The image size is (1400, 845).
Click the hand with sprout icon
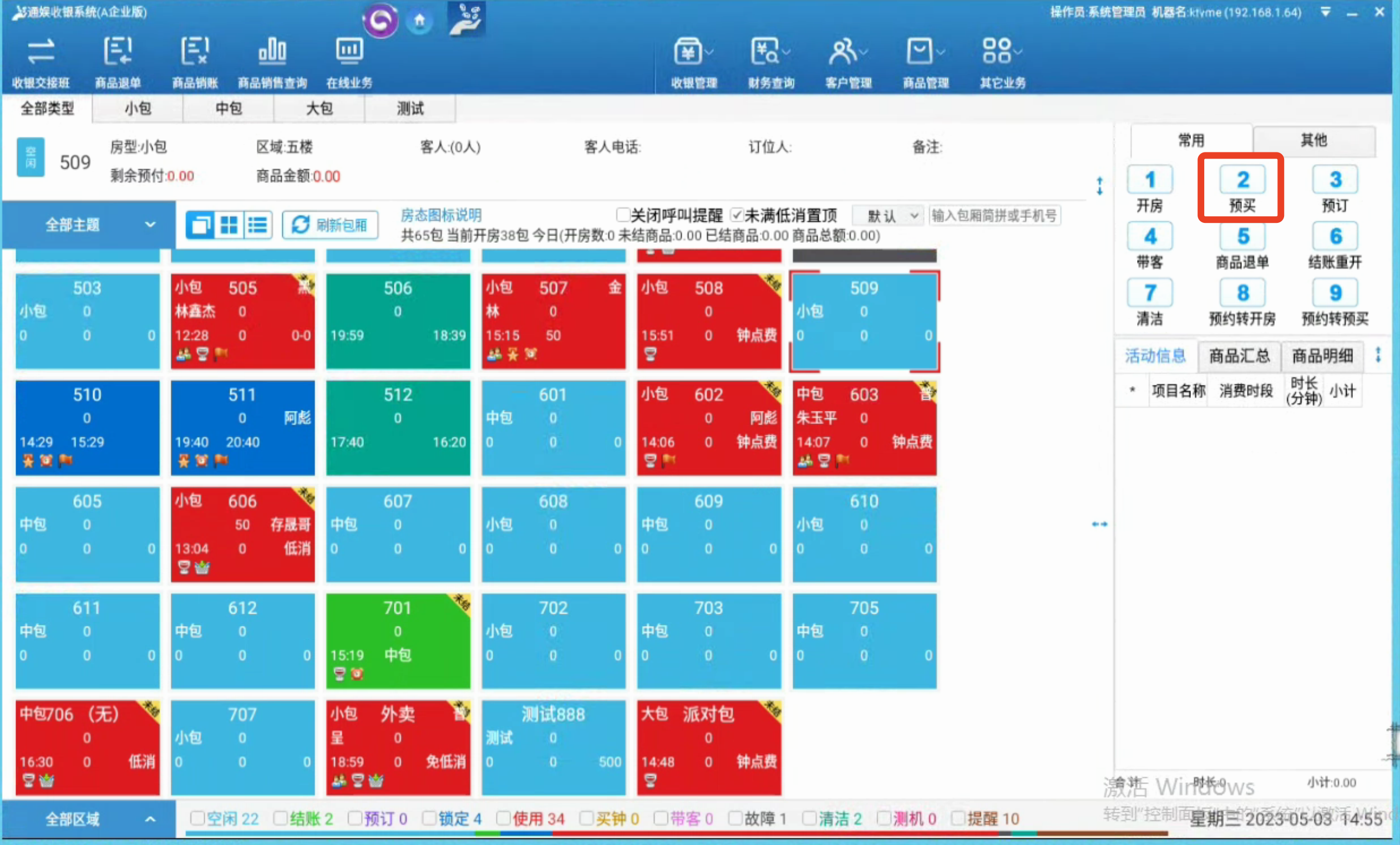tap(466, 19)
